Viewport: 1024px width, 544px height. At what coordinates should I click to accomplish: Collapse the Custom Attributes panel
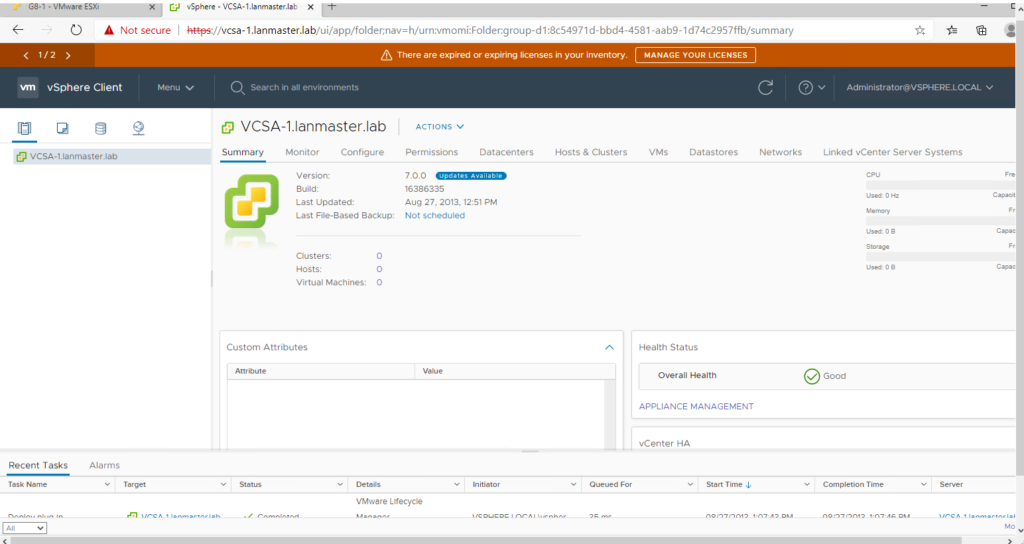(609, 347)
